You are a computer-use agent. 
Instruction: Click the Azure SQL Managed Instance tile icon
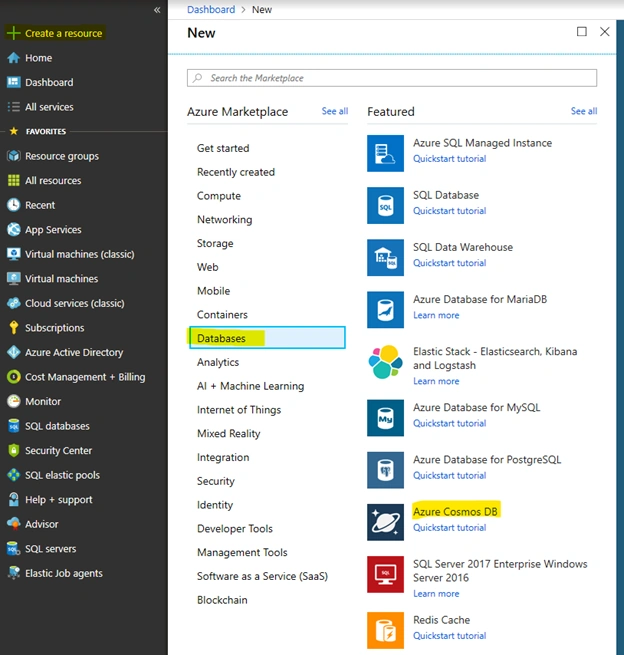pos(385,153)
